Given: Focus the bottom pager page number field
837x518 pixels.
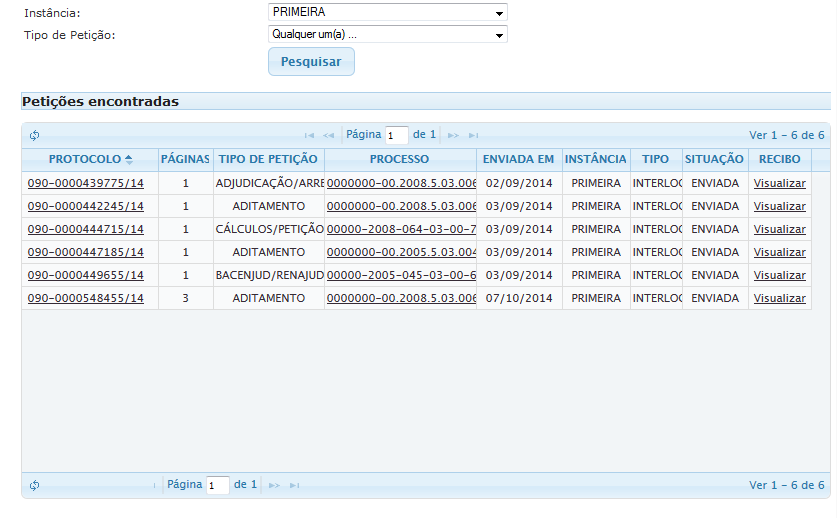Looking at the screenshot, I should tap(218, 485).
